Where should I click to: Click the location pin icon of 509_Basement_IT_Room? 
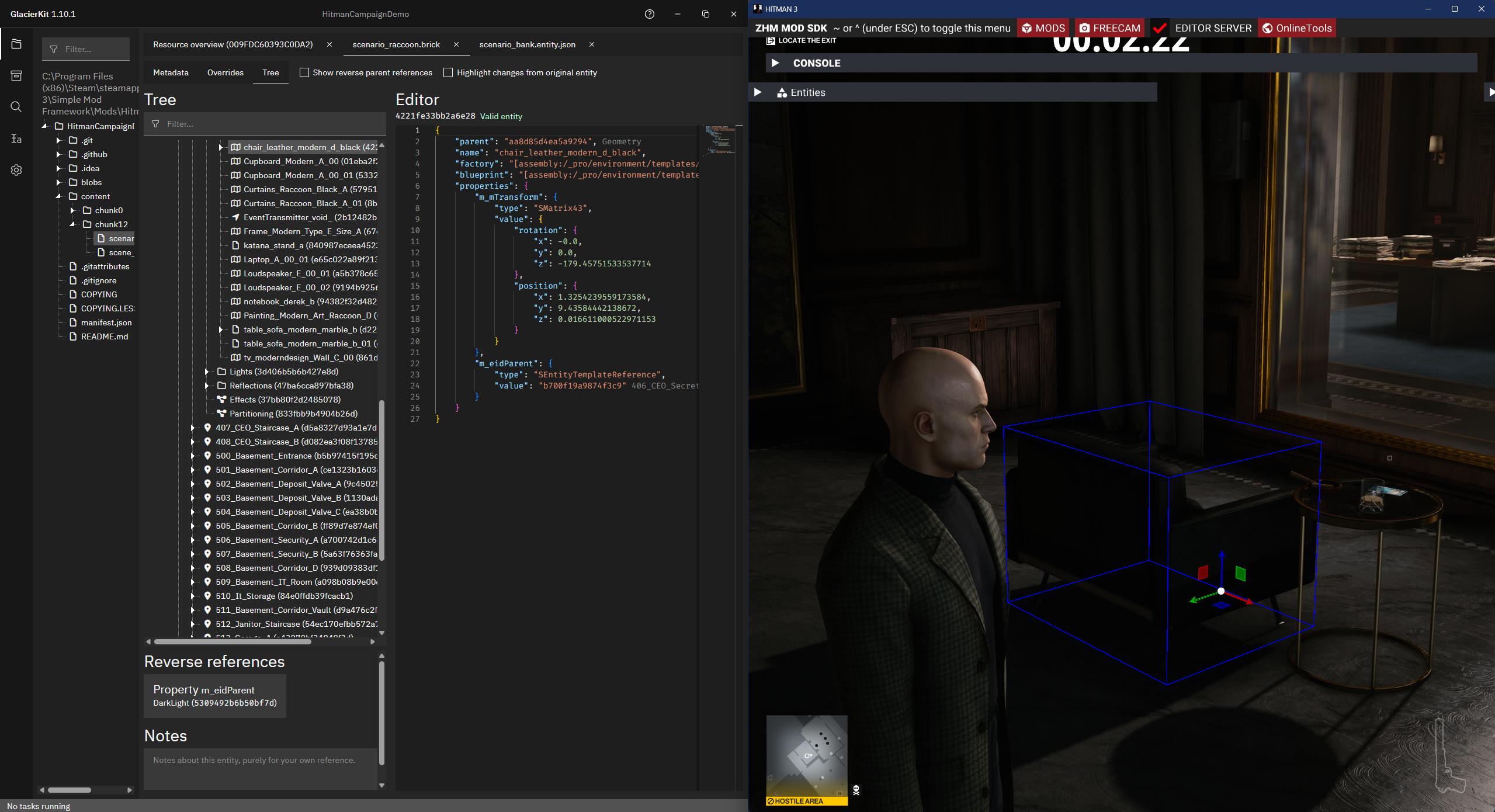point(207,582)
